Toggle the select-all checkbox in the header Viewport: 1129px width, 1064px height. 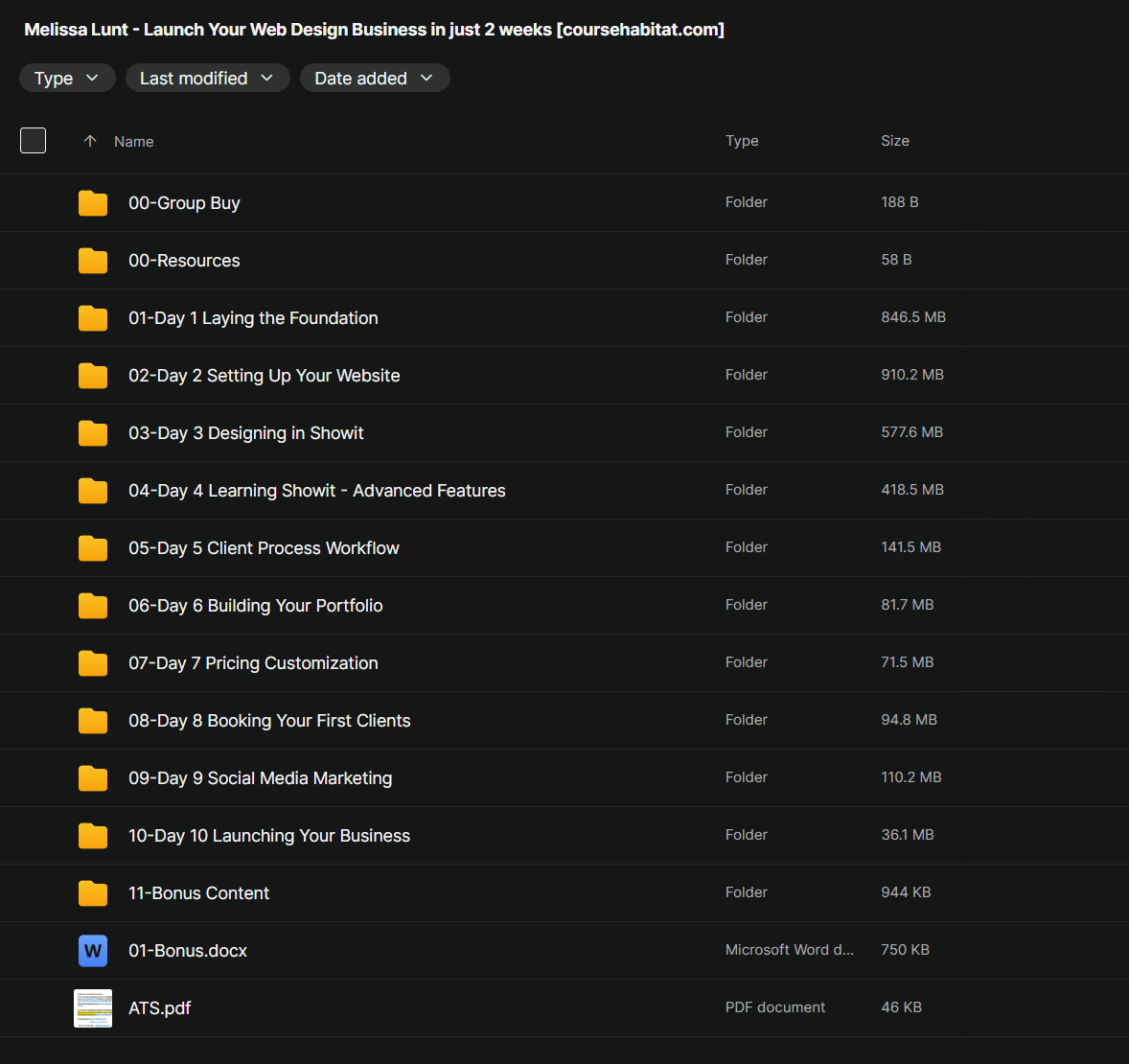(x=34, y=141)
